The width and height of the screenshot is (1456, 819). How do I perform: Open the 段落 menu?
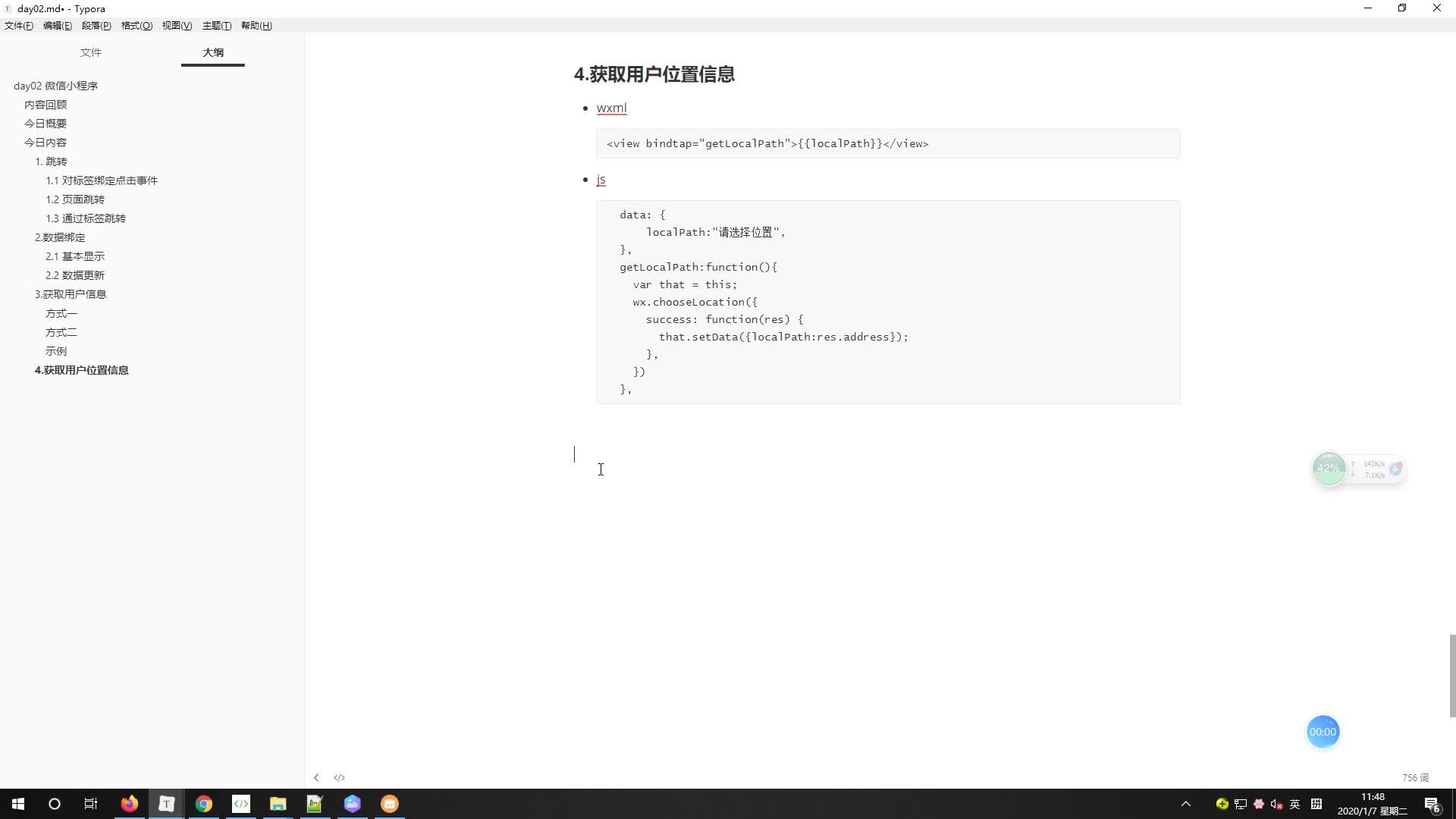96,26
